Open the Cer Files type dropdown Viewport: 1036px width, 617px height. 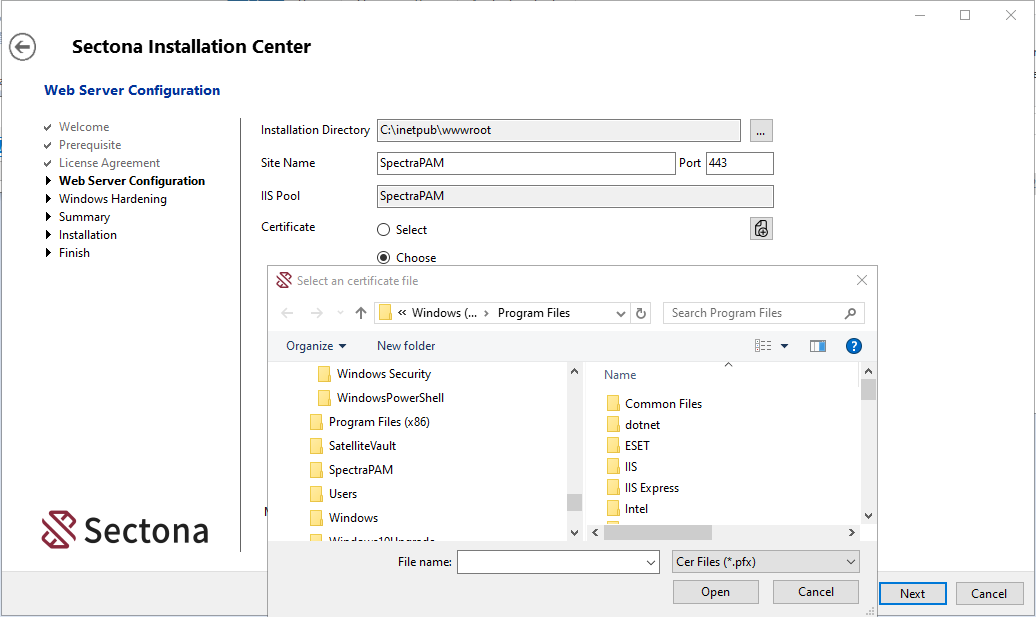coord(765,562)
